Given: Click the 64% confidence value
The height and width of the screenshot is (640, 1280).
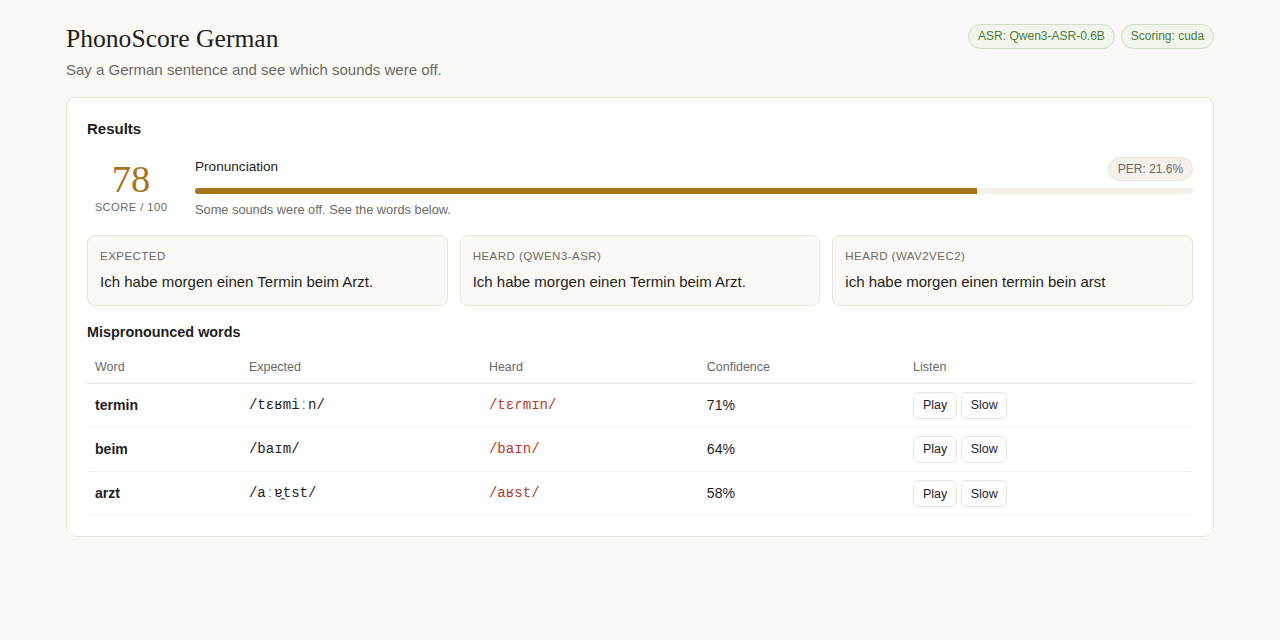Looking at the screenshot, I should [721, 449].
